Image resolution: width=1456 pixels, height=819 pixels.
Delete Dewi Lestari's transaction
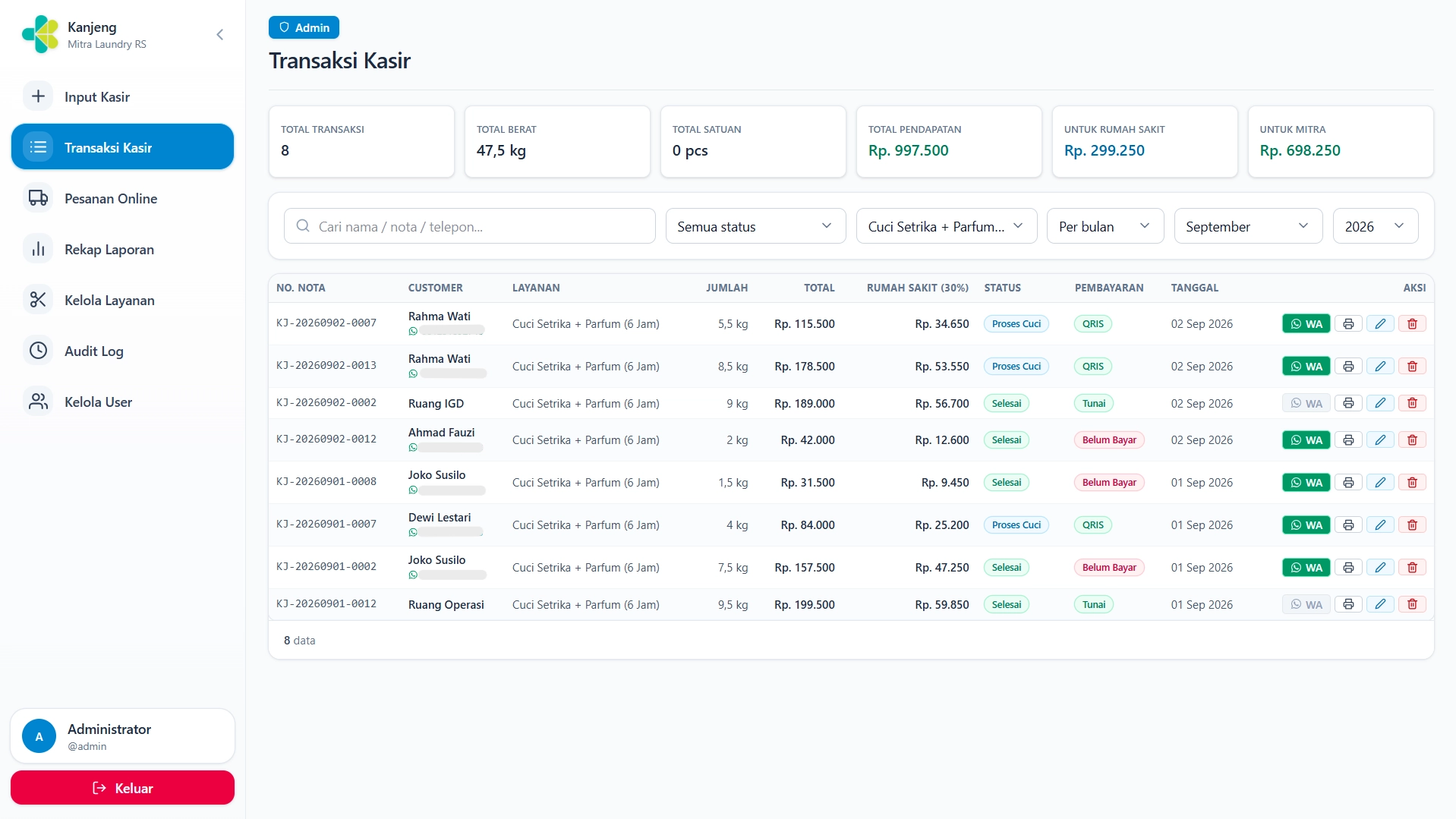point(1412,525)
